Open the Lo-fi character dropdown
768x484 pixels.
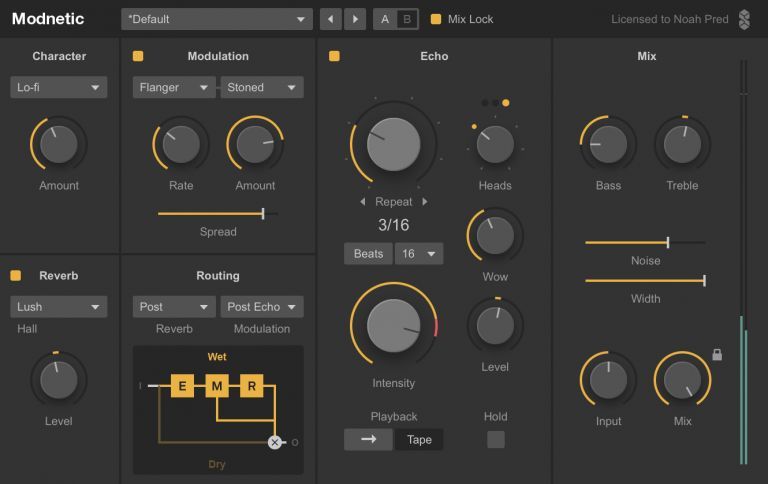(58, 87)
